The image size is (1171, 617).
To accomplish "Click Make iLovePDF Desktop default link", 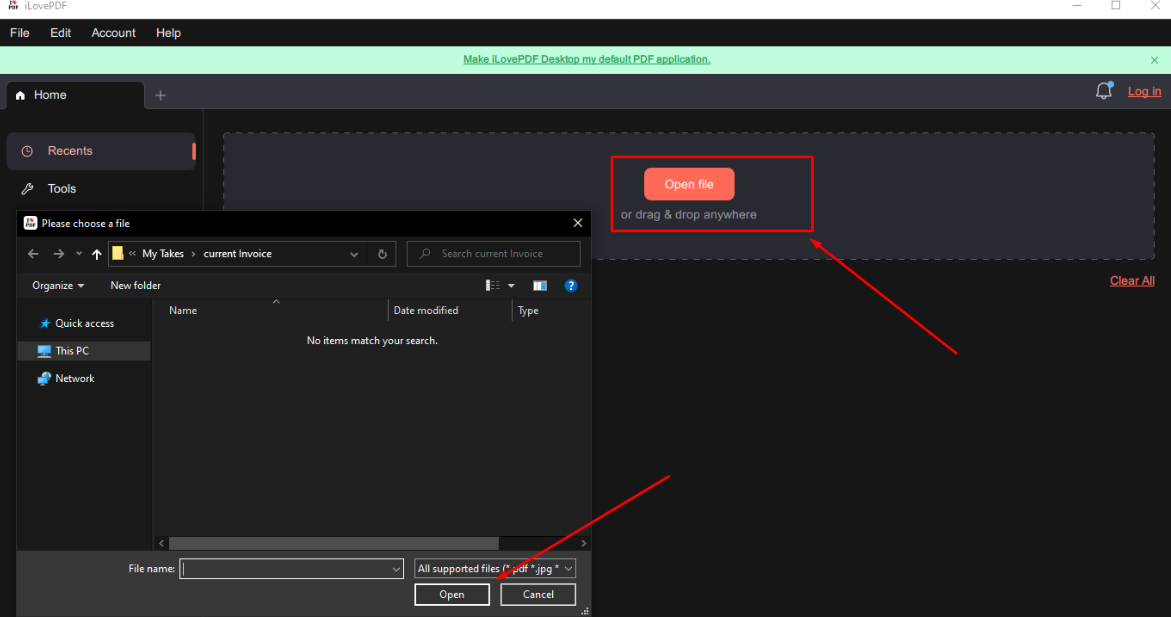I will (587, 60).
